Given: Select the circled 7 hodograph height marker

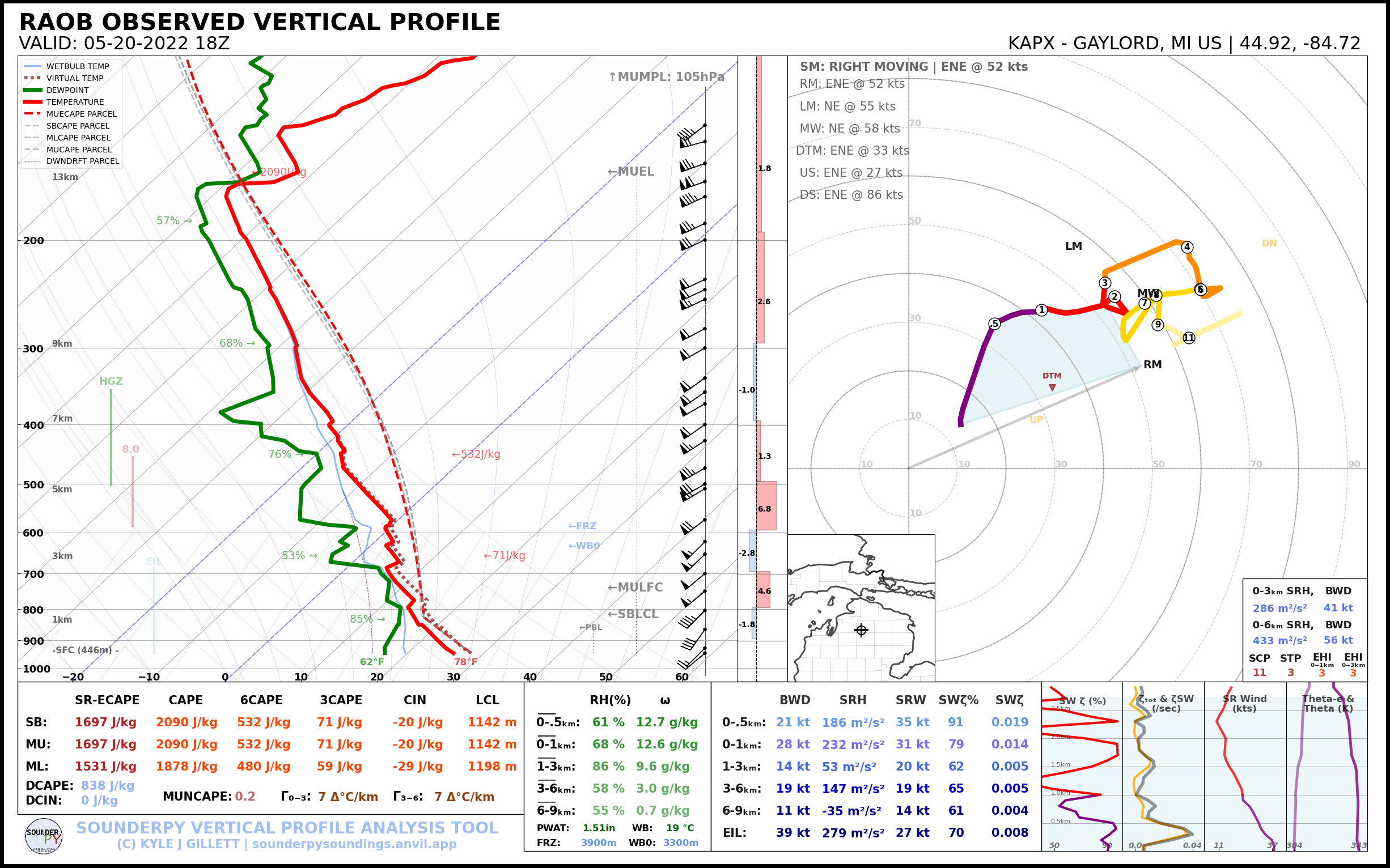Looking at the screenshot, I should pyautogui.click(x=1144, y=303).
